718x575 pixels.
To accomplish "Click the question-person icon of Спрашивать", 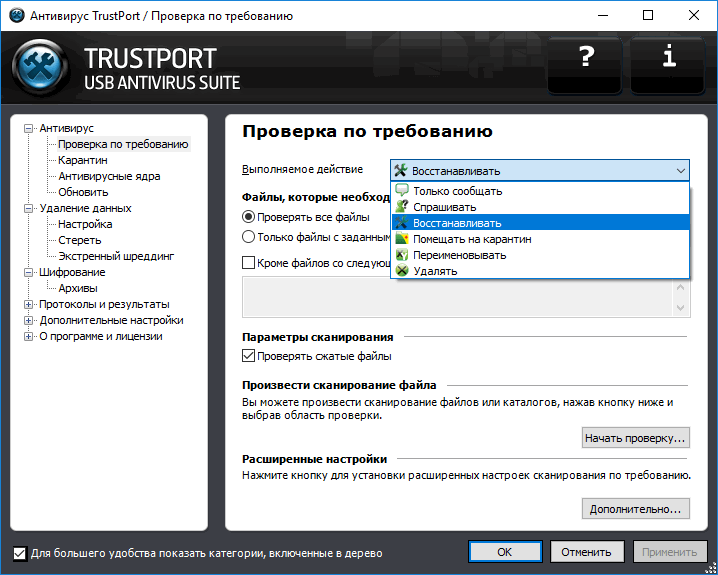I will point(402,207).
